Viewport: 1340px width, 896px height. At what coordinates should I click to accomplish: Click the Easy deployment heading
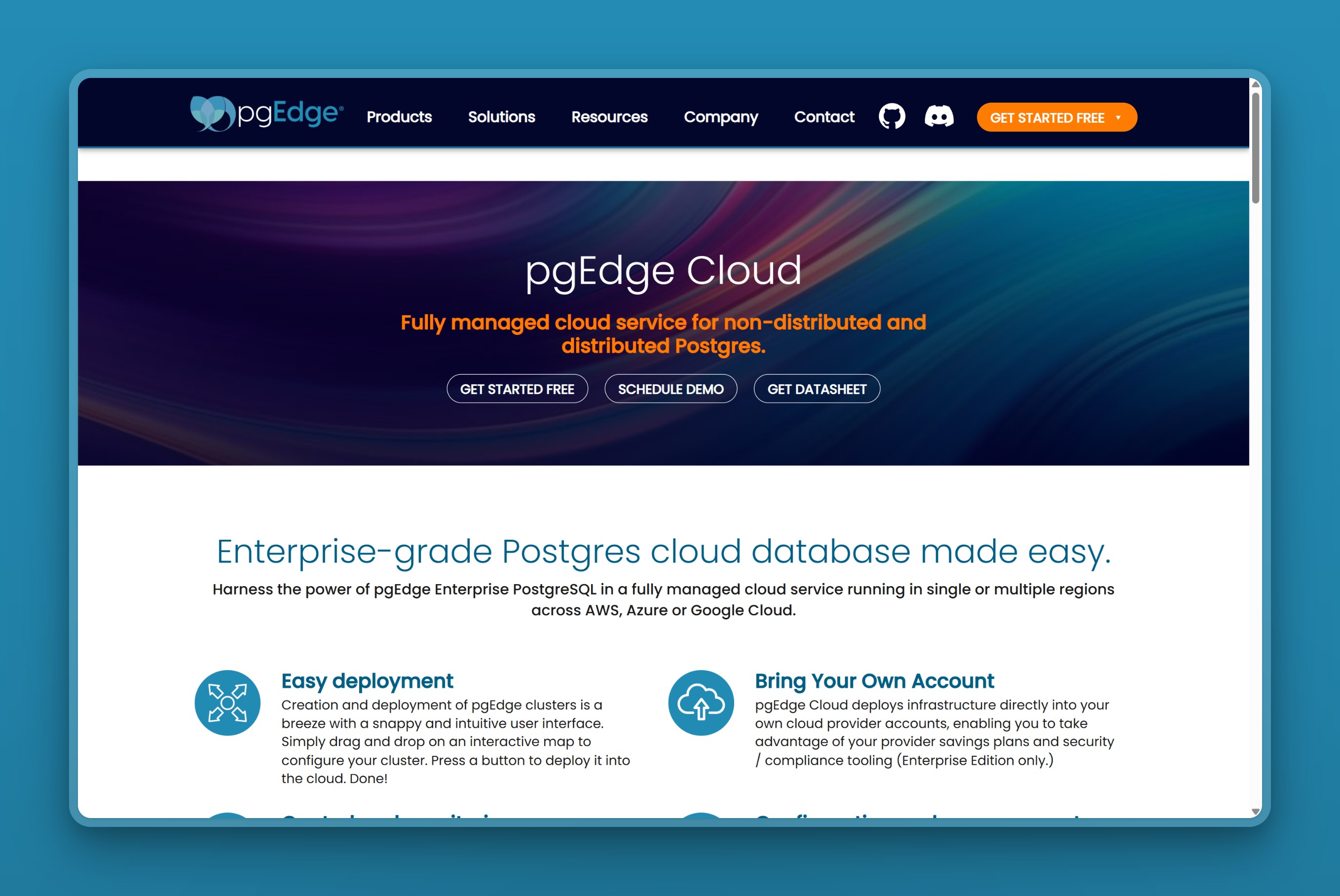pyautogui.click(x=367, y=680)
